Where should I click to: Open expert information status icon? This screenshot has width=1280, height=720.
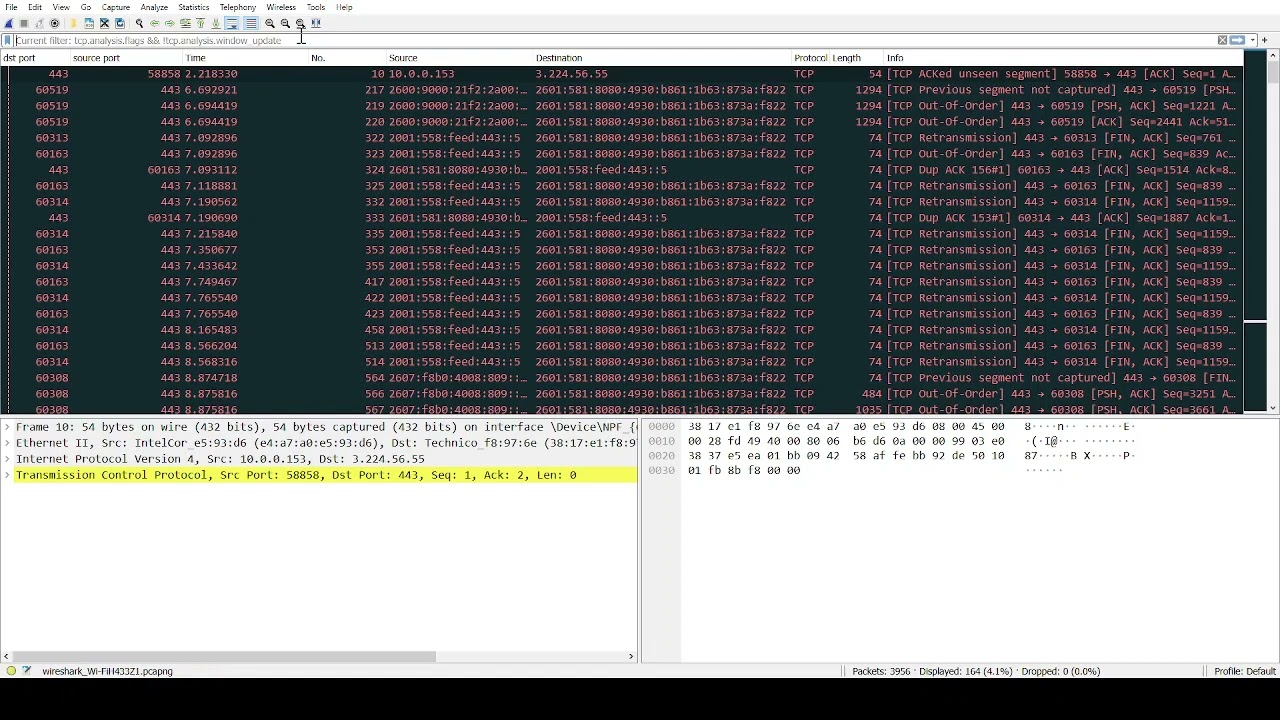pos(11,671)
